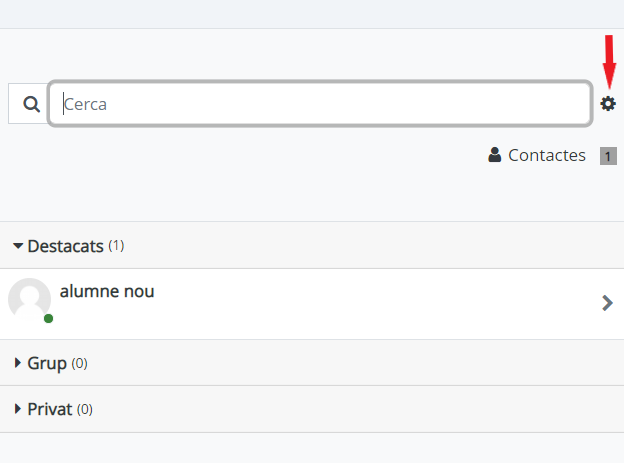The image size is (624, 463).
Task: Focus the Cerca search field
Action: click(320, 104)
